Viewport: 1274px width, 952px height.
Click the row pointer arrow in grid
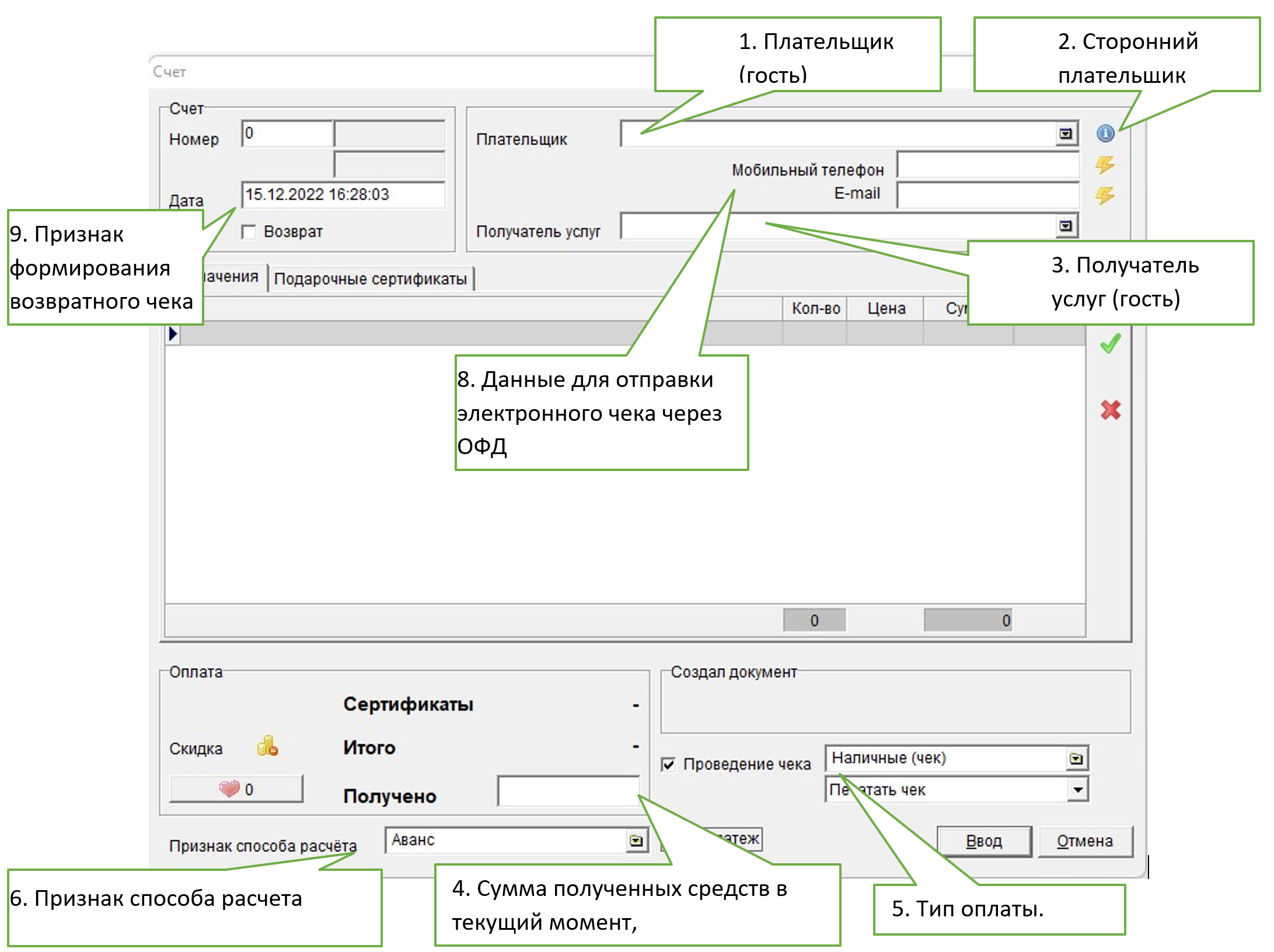(173, 334)
